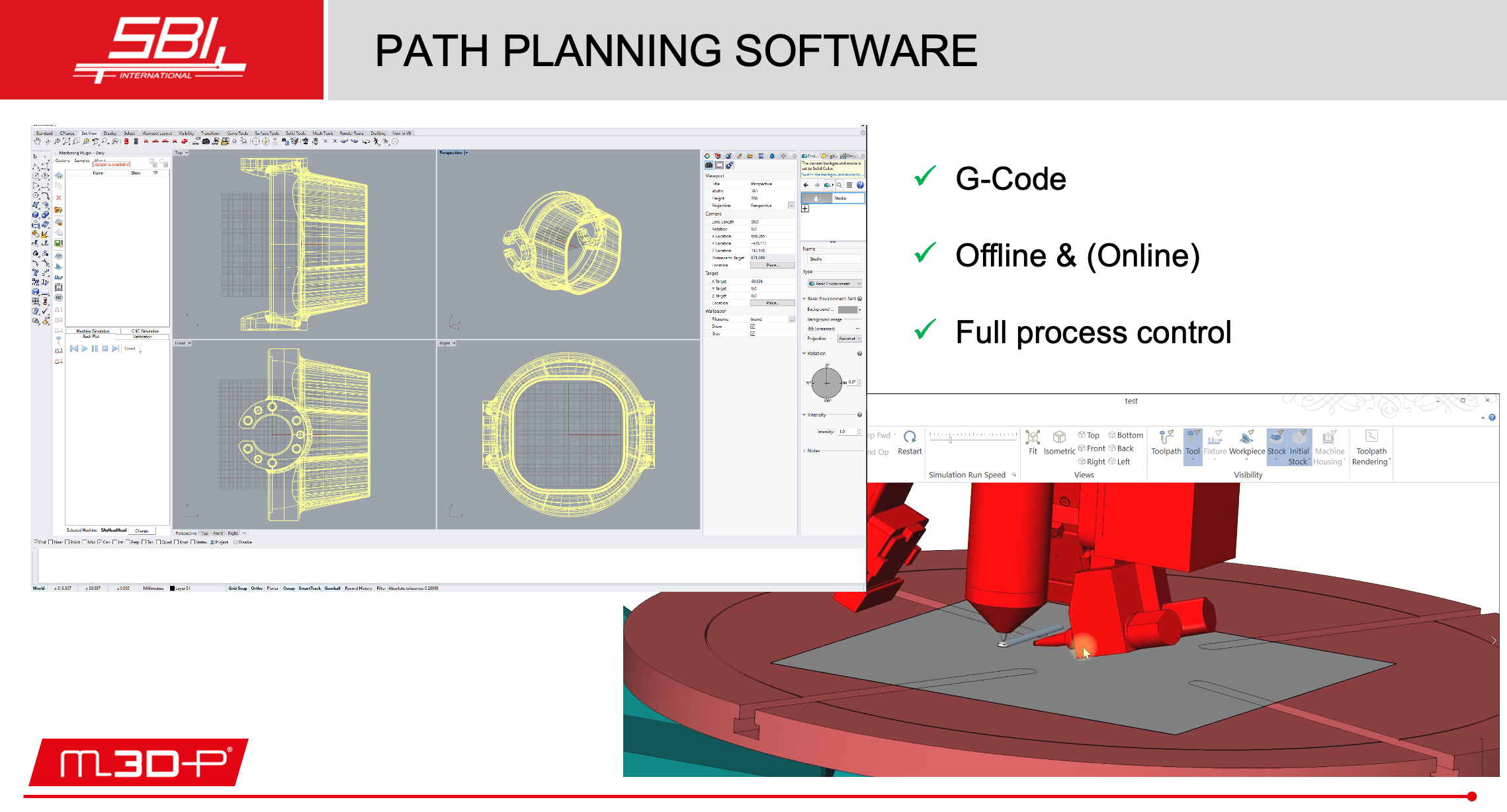Click the walking figure icon in toolbar
This screenshot has height=812, width=1507.
point(376,142)
